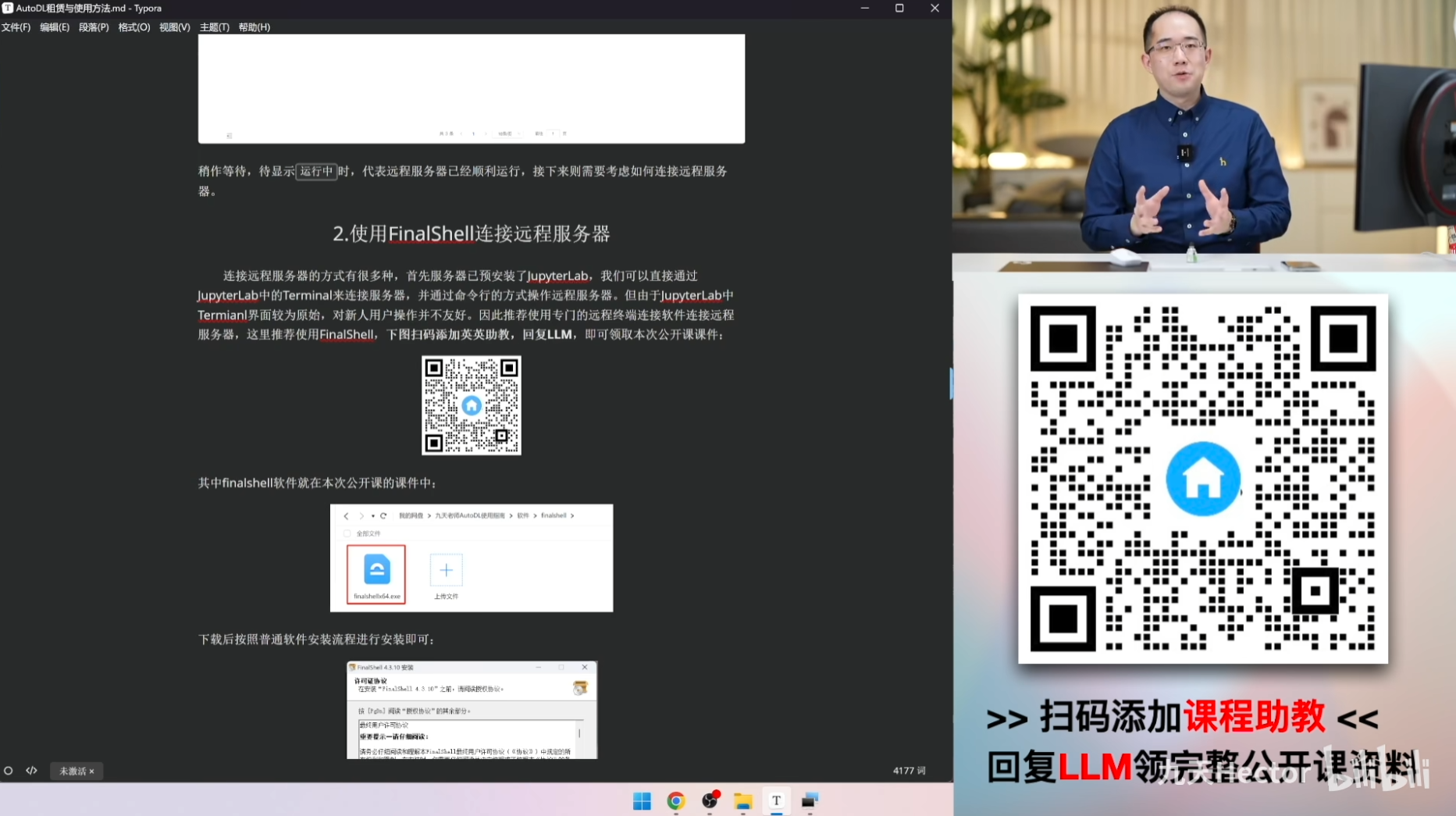Viewport: 1456px width, 816px height.
Task: Maximize the Typora window
Action: point(899,8)
